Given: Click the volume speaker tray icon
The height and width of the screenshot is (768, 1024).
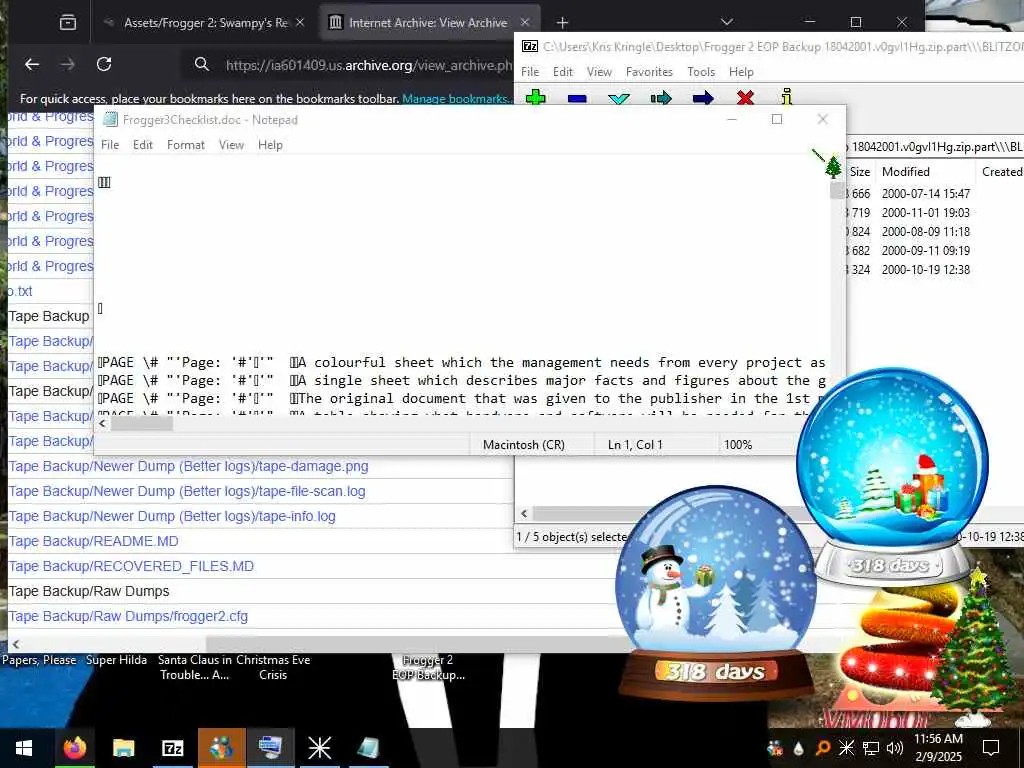Looking at the screenshot, I should coord(895,748).
